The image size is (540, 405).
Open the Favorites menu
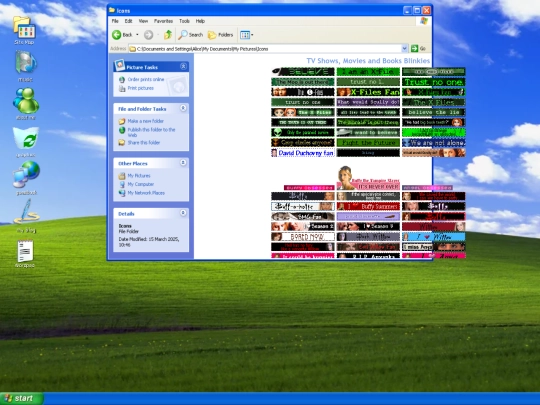[163, 21]
